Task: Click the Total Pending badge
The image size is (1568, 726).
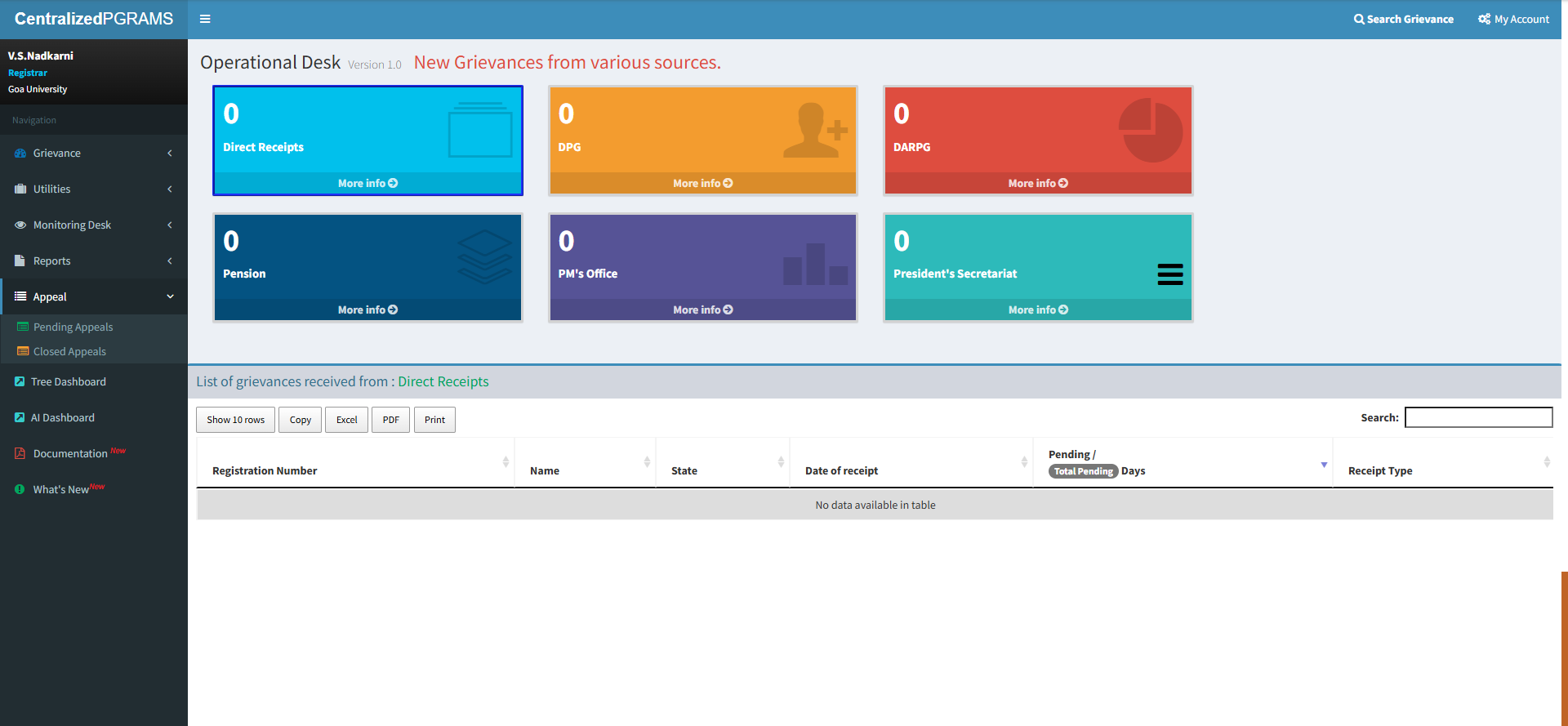Action: coord(1083,471)
